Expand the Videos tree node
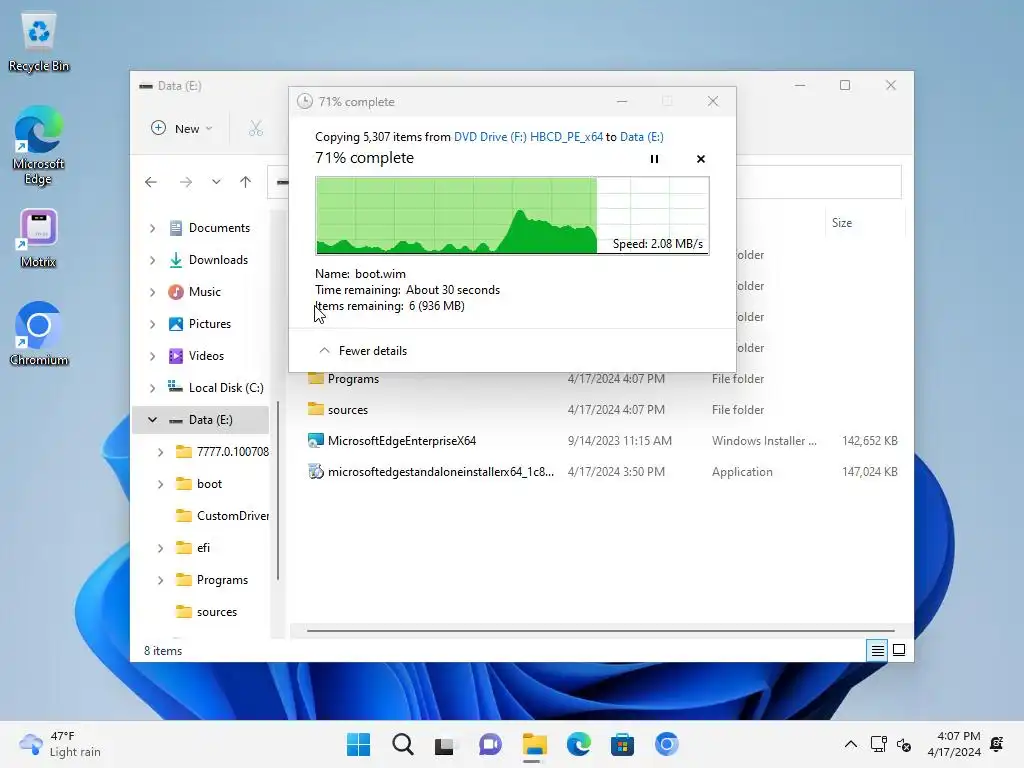Image resolution: width=1024 pixels, height=768 pixels. pyautogui.click(x=152, y=356)
